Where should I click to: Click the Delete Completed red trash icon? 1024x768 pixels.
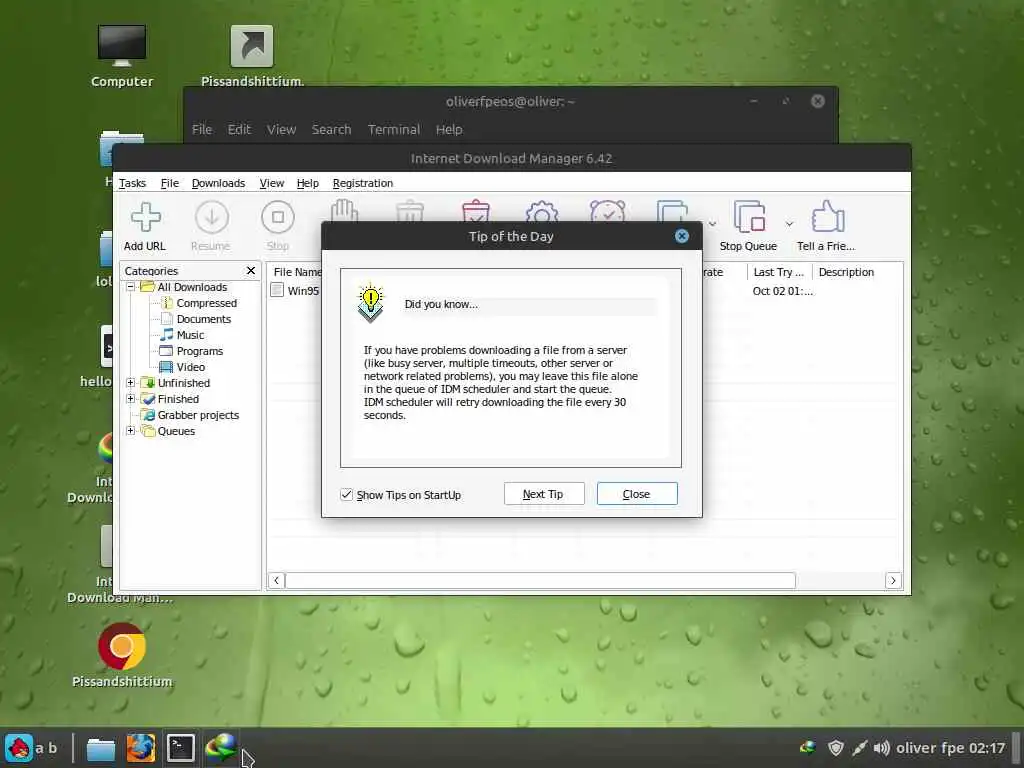pyautogui.click(x=475, y=210)
